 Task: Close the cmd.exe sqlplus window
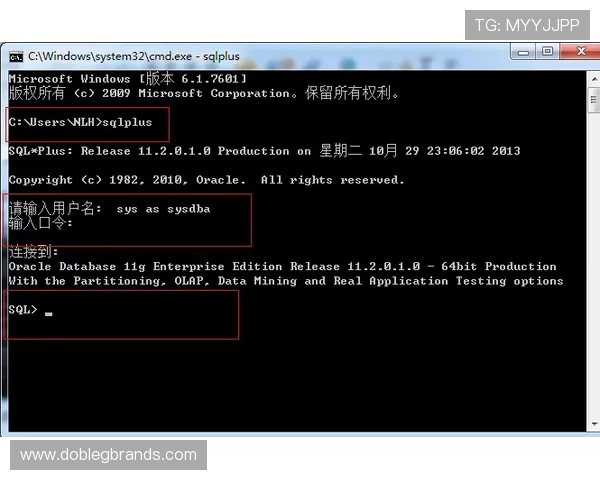point(578,52)
